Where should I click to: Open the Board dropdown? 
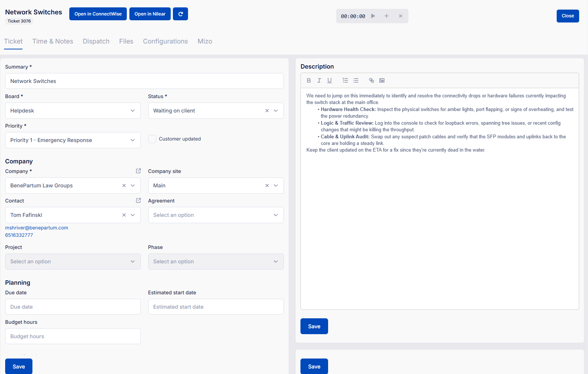[73, 111]
